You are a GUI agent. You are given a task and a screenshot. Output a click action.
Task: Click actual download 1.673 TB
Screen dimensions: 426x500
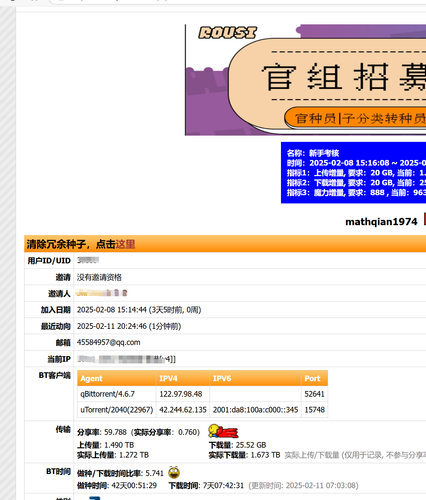click(265, 455)
